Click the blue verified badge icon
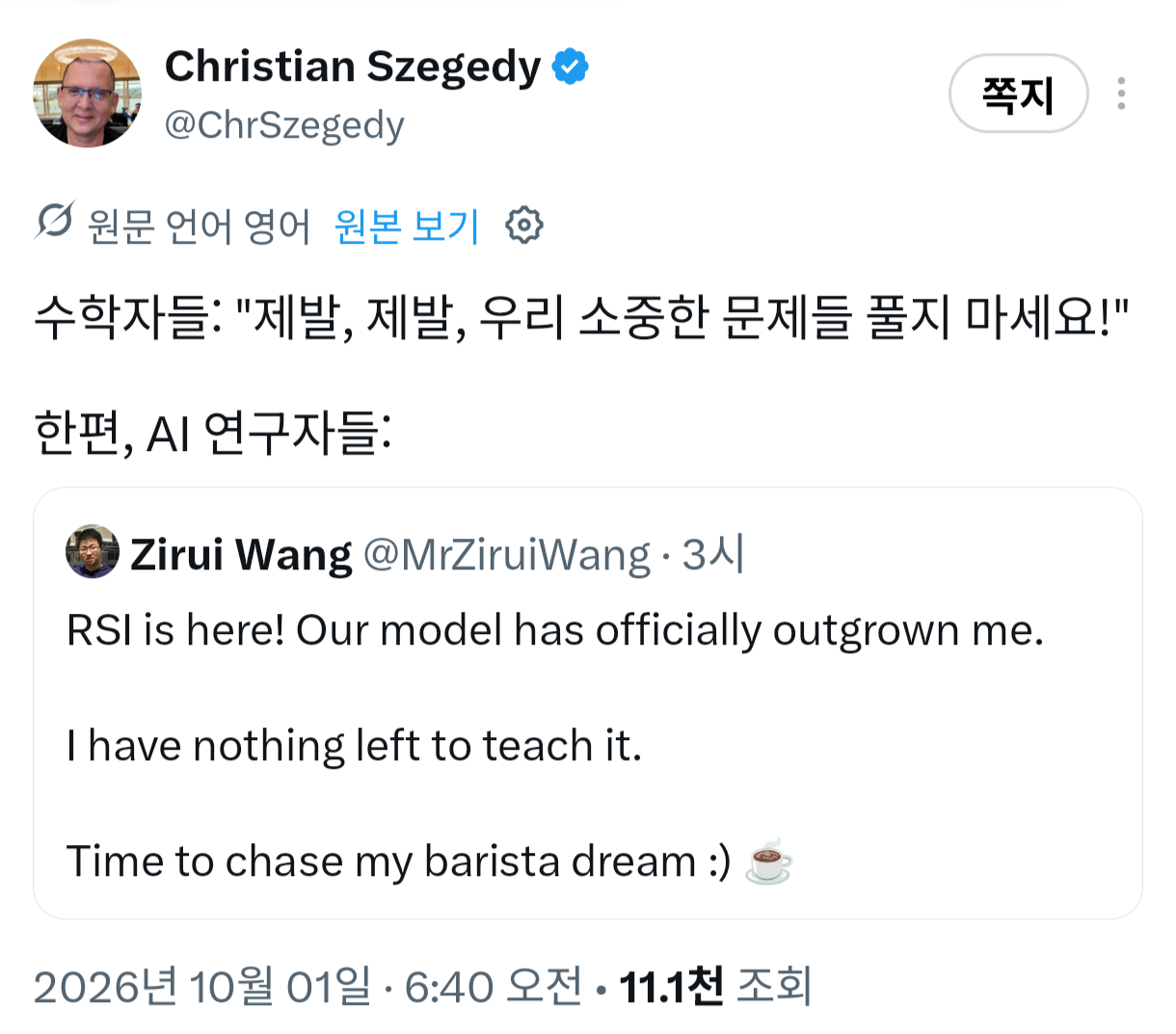This screenshot has width=1176, height=1034. pos(571,66)
